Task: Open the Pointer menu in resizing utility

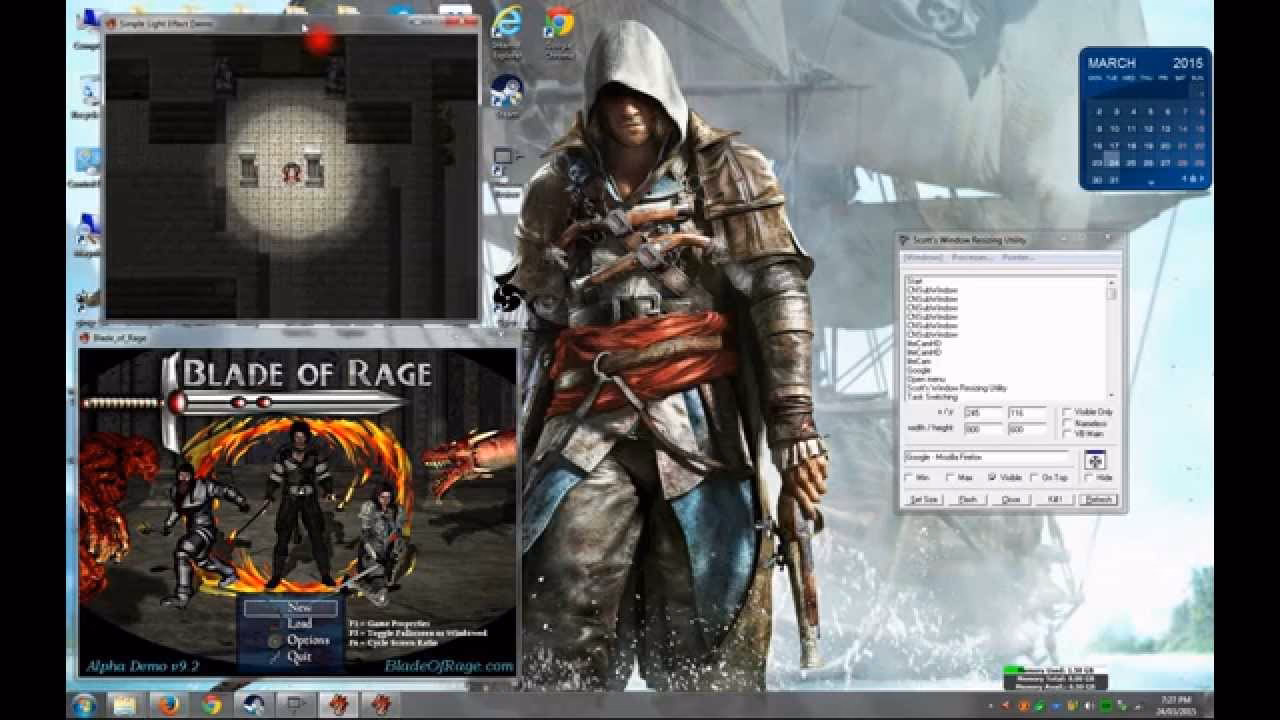Action: coord(1018,258)
